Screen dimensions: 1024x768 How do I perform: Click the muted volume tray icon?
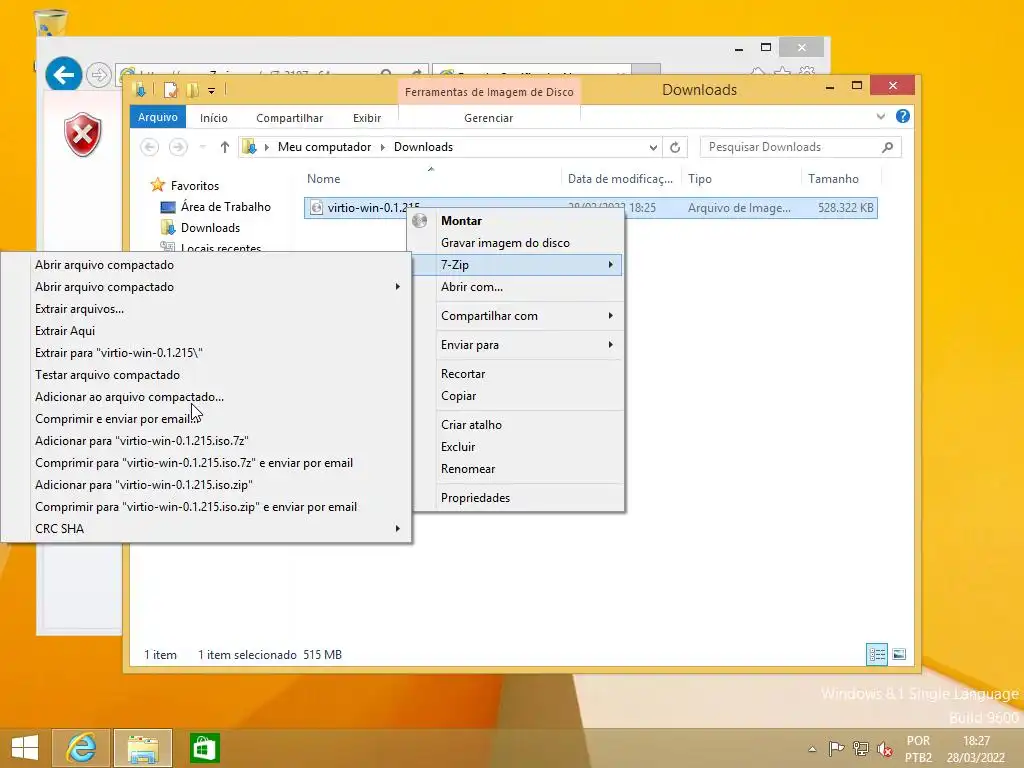(x=885, y=749)
